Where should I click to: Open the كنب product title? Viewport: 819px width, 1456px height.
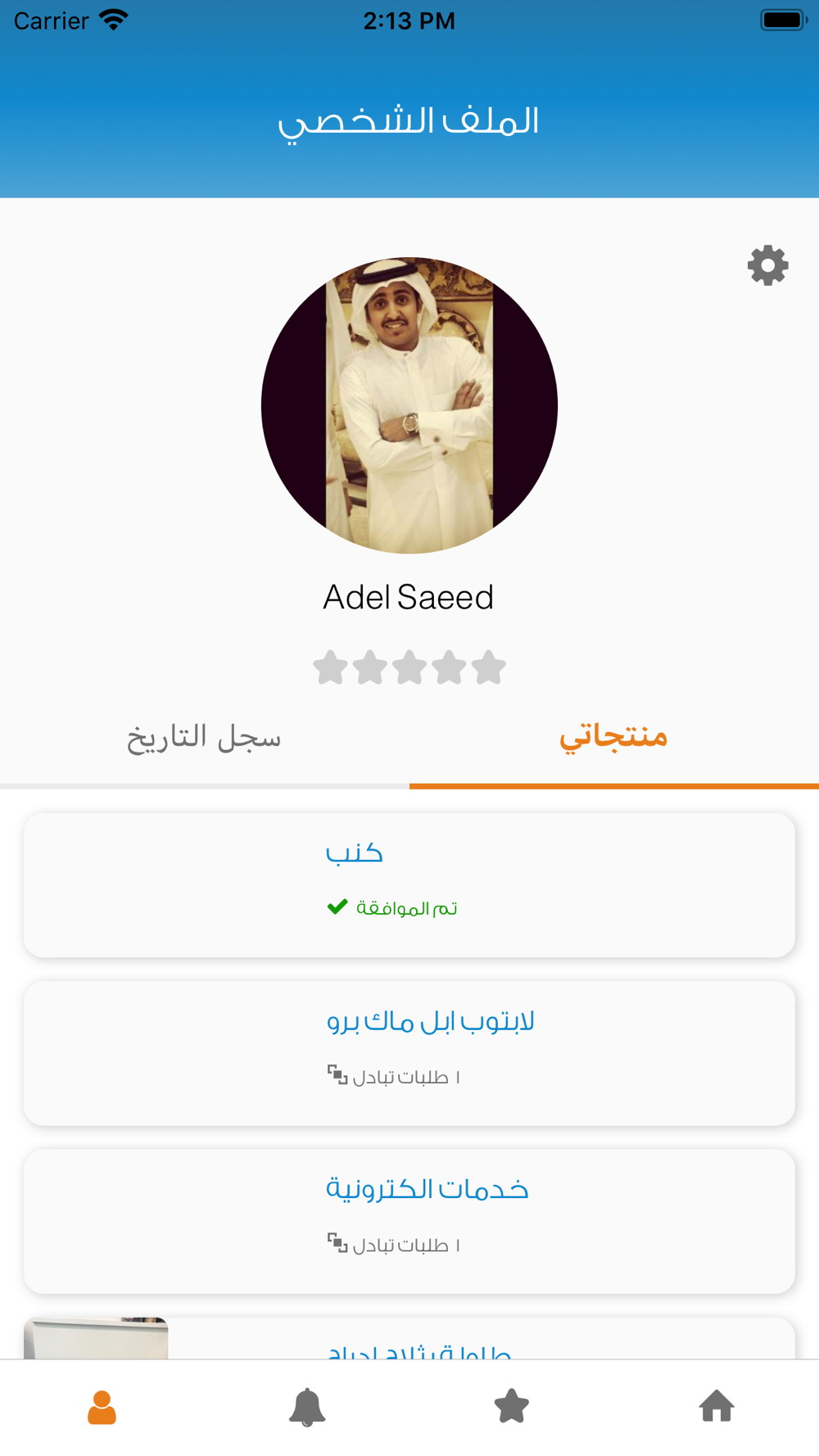pos(355,852)
